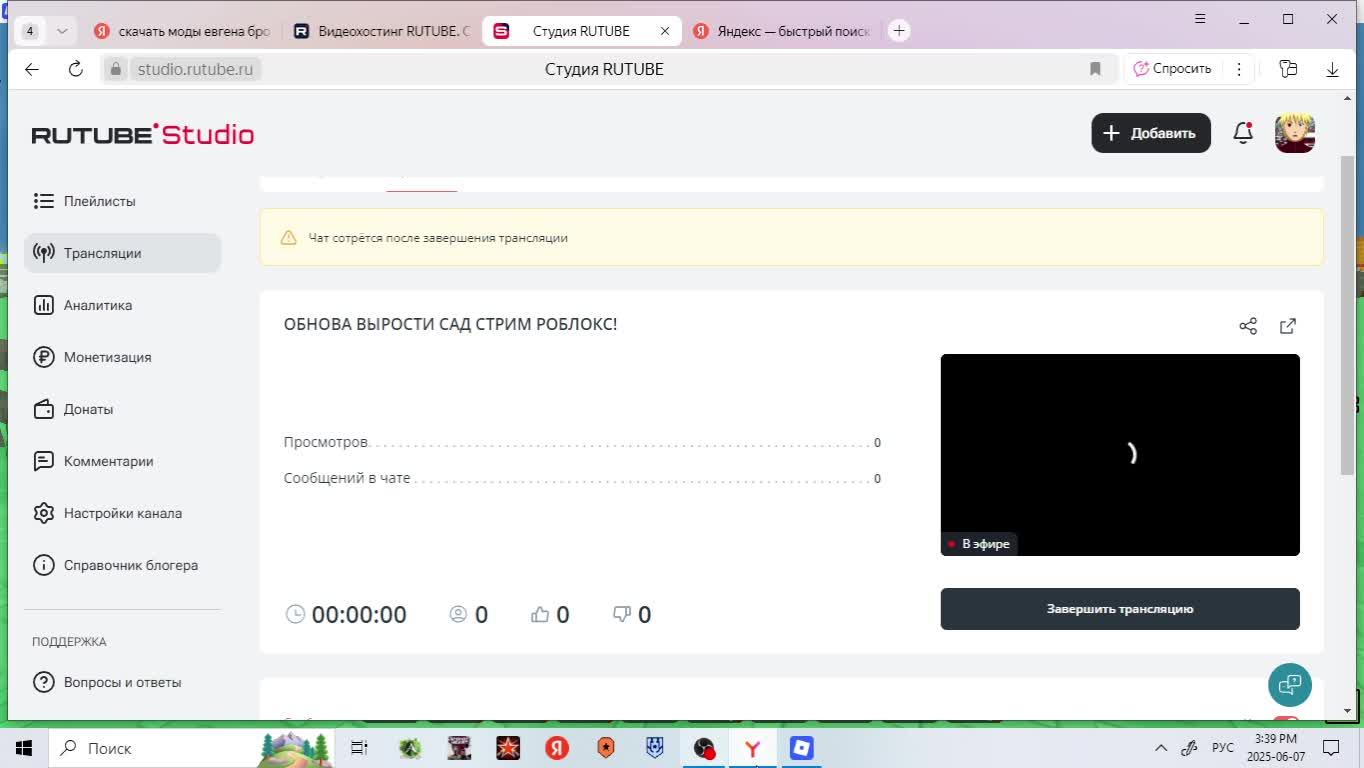Image resolution: width=1364 pixels, height=768 pixels.
Task: End stream with Завершить трансляцию
Action: [x=1120, y=609]
